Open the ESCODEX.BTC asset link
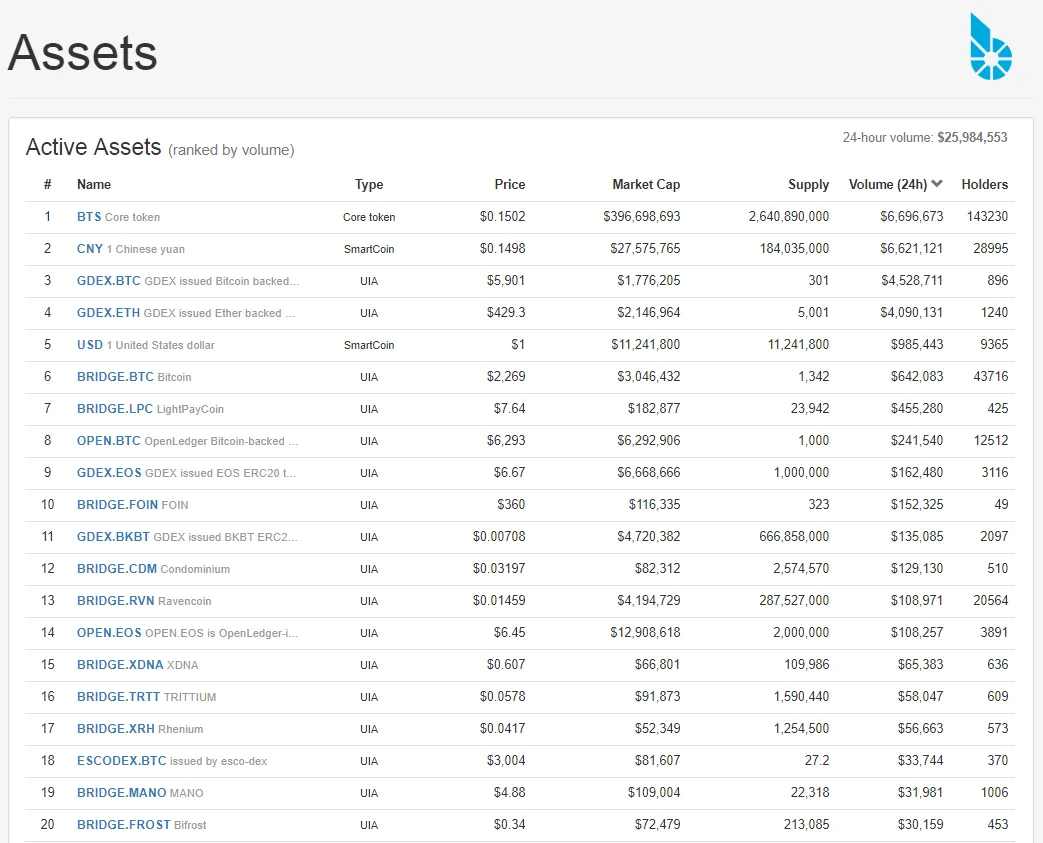 click(x=122, y=760)
